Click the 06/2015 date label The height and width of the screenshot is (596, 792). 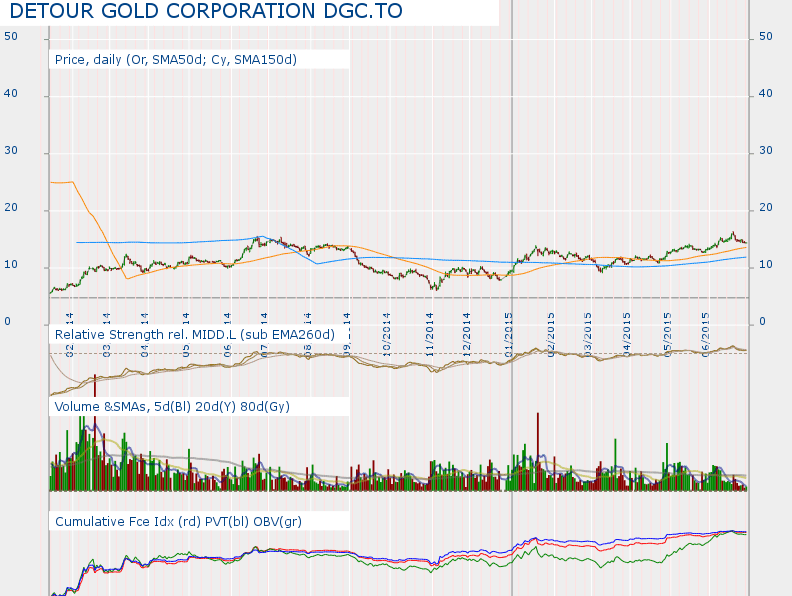click(x=706, y=335)
